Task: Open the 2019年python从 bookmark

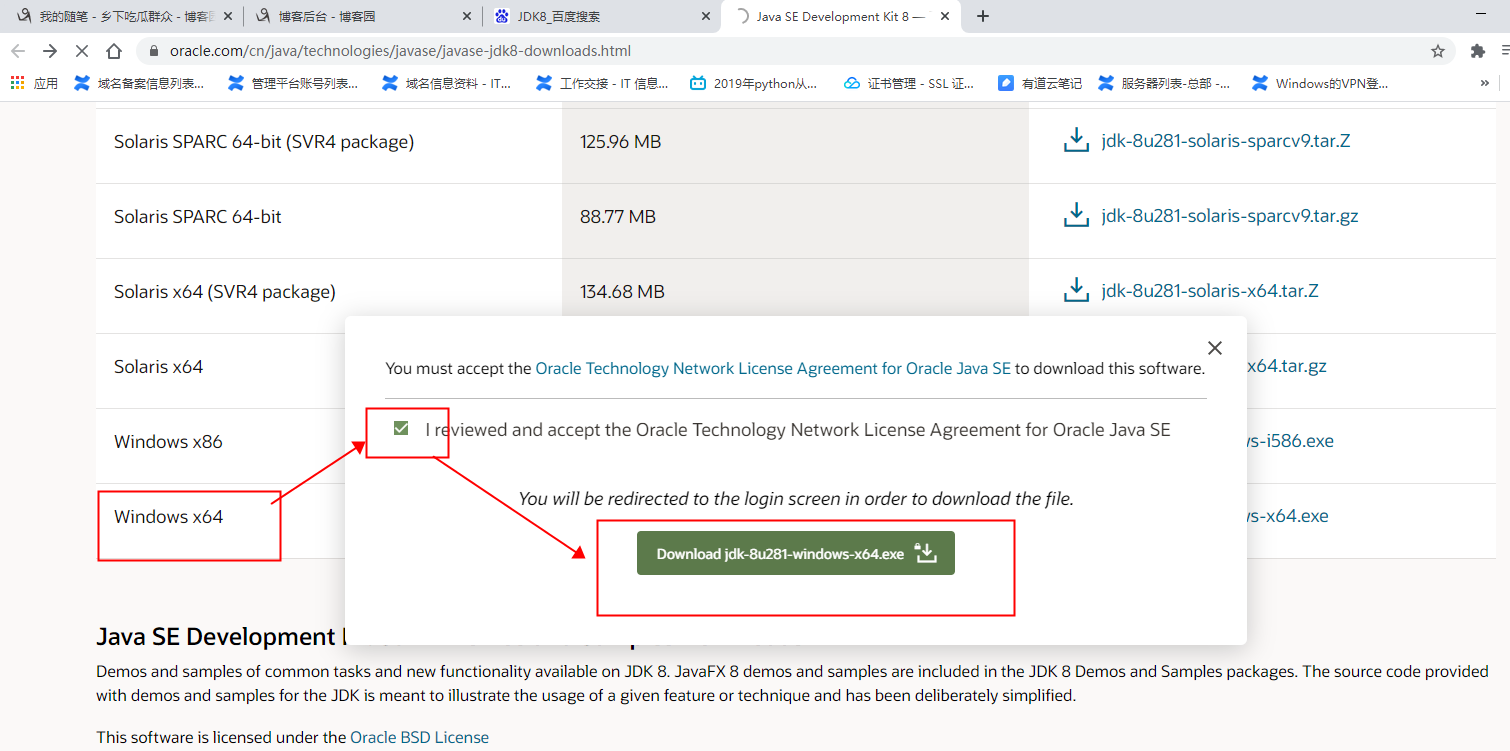Action: point(755,84)
